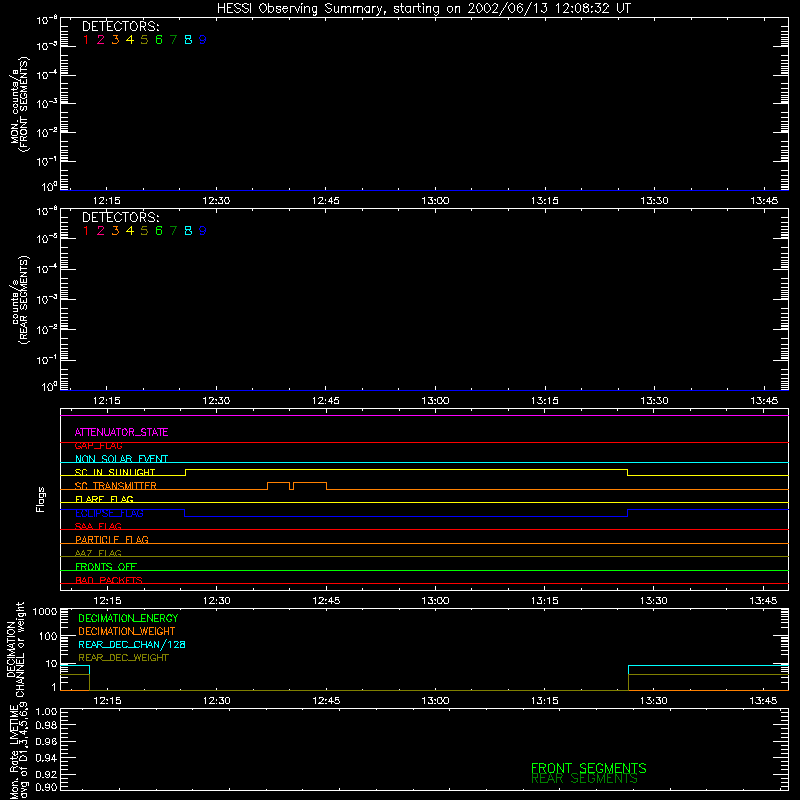
Task: Select detector 7 in front segments legend
Action: (173, 40)
